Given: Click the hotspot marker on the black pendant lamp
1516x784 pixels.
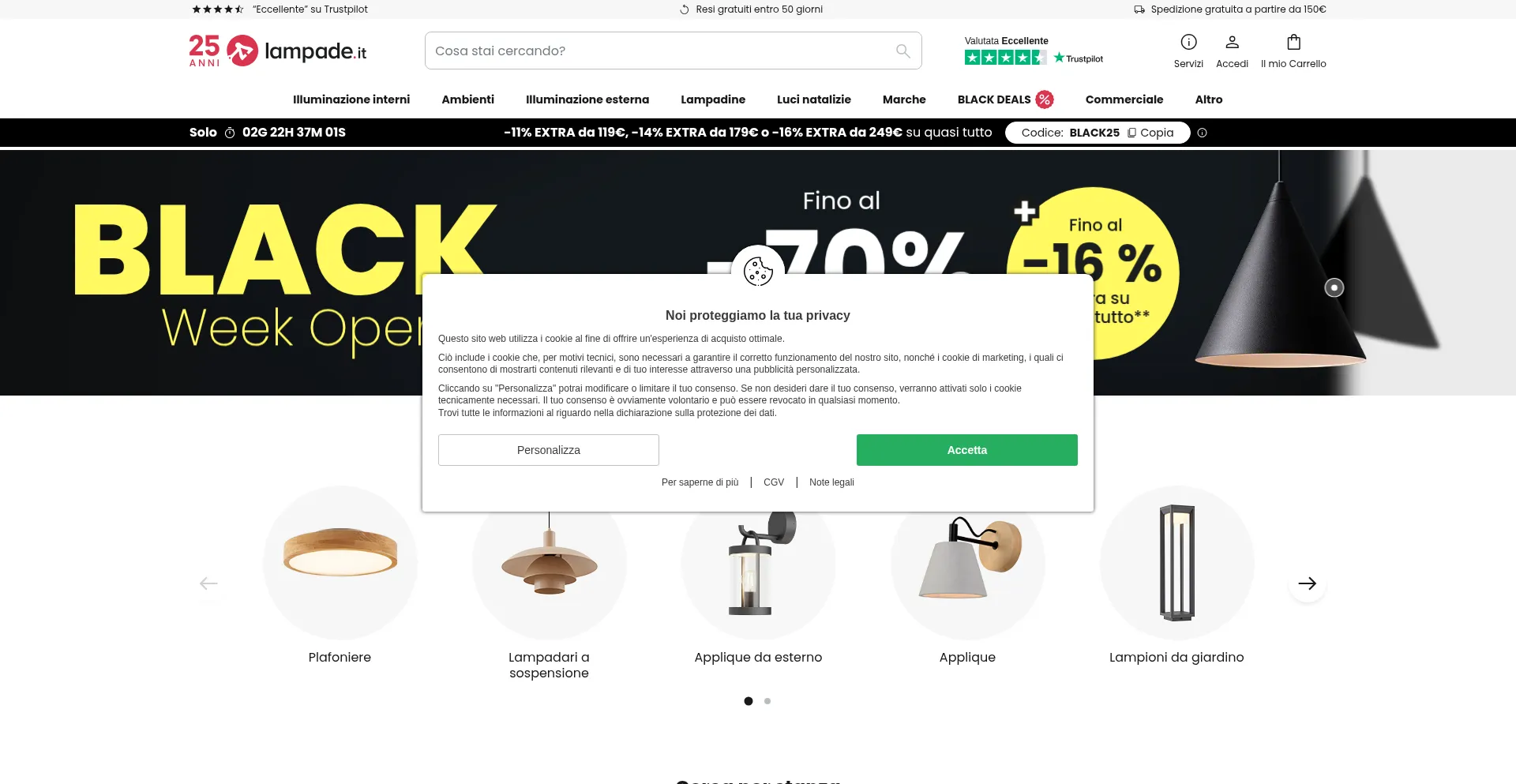Looking at the screenshot, I should click(x=1334, y=287).
